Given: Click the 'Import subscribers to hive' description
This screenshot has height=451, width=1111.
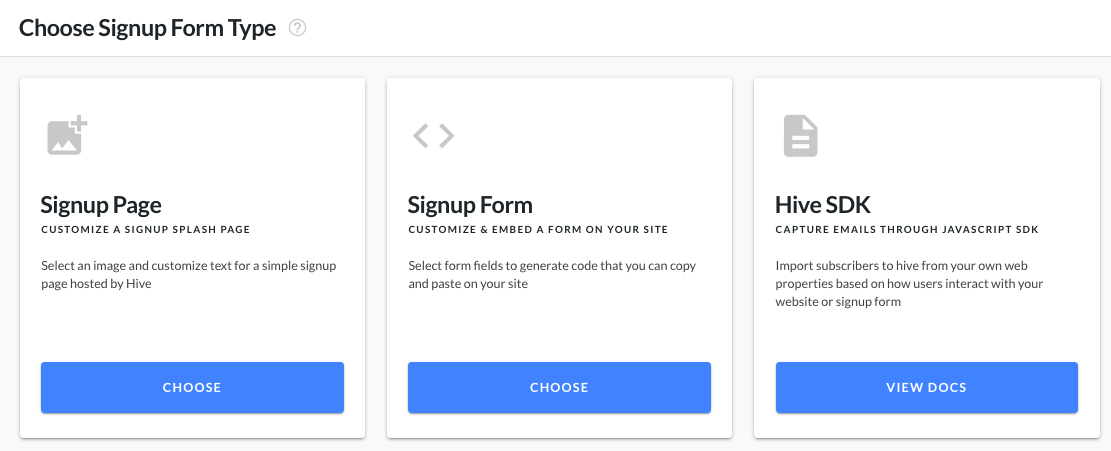Looking at the screenshot, I should (x=910, y=284).
